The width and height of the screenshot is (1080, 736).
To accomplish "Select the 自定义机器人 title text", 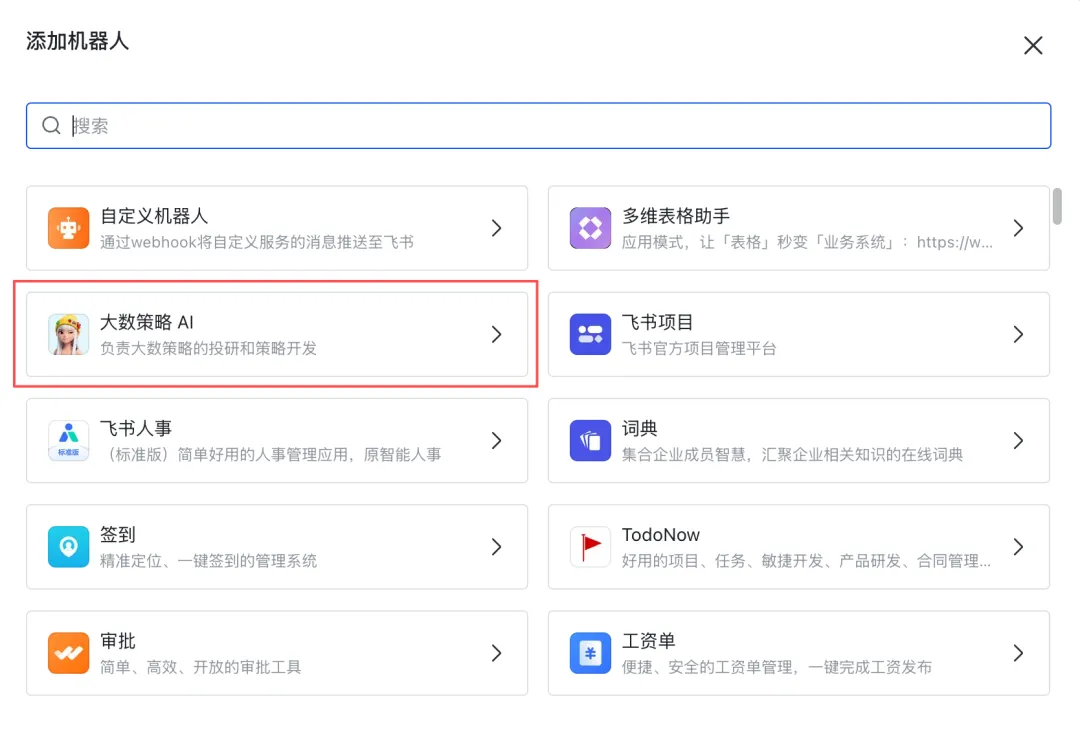I will tap(154, 216).
